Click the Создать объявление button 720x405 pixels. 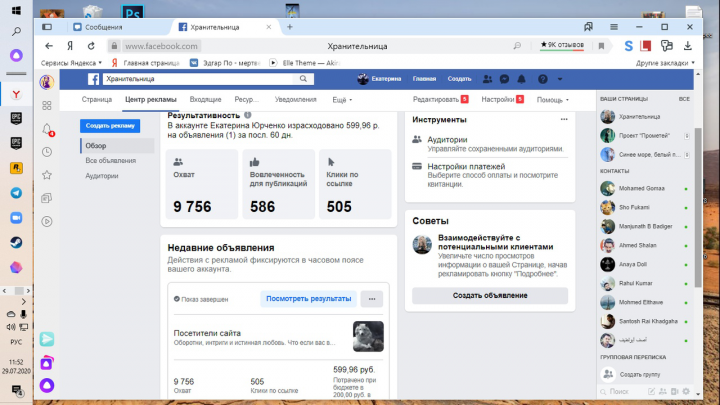(490, 296)
